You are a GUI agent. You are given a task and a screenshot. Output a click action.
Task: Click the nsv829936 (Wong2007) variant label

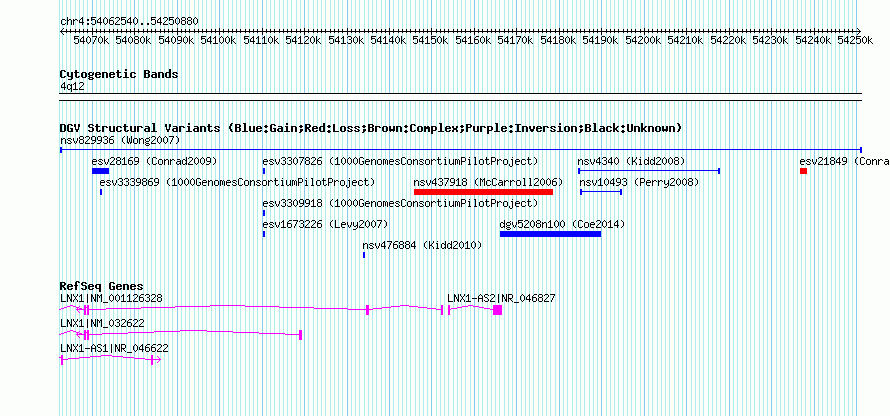click(120, 140)
